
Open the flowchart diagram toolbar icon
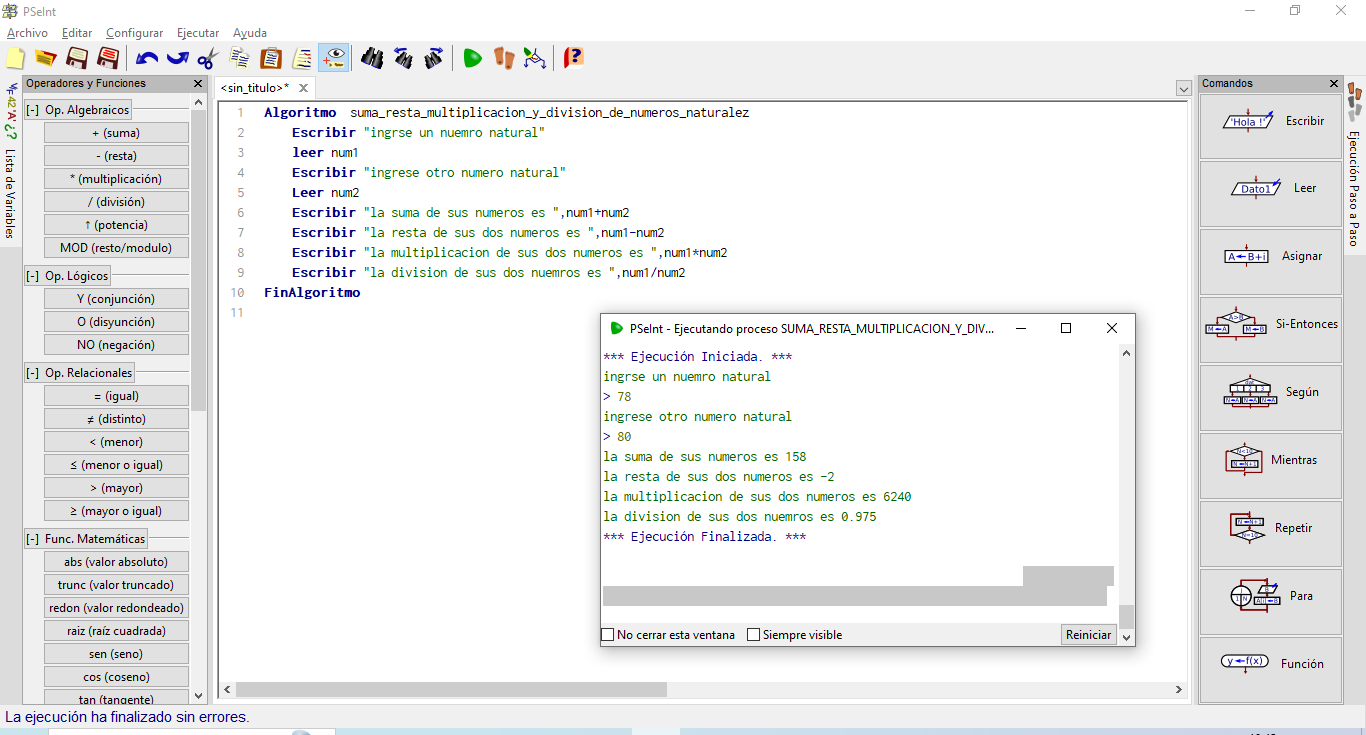point(535,58)
